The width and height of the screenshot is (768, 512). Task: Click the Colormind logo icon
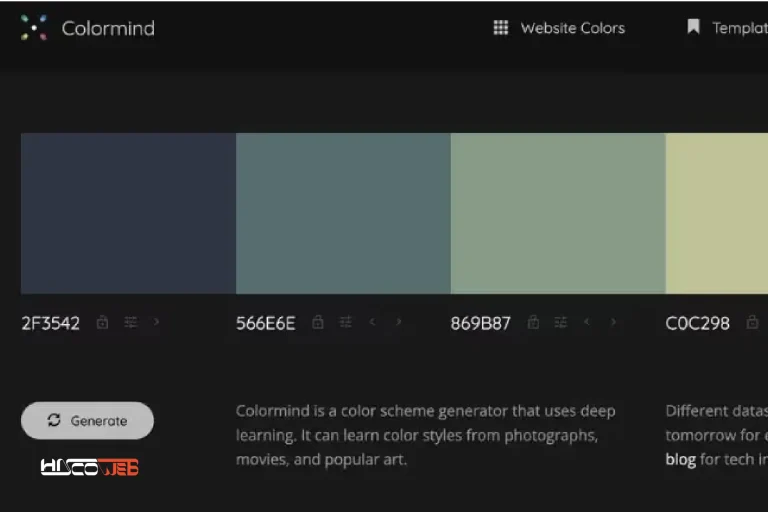(x=34, y=27)
